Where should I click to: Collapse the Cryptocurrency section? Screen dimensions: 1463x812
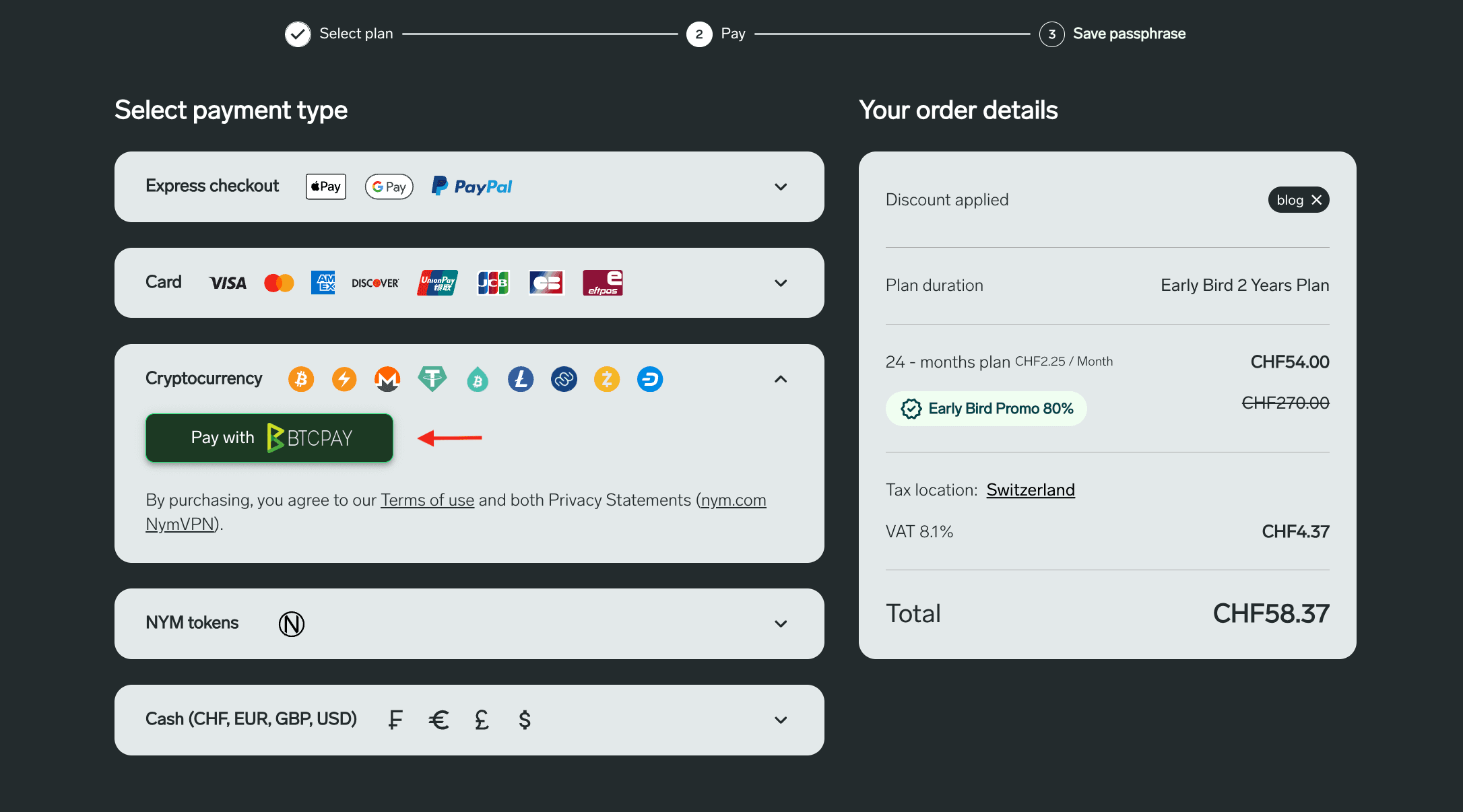click(781, 379)
